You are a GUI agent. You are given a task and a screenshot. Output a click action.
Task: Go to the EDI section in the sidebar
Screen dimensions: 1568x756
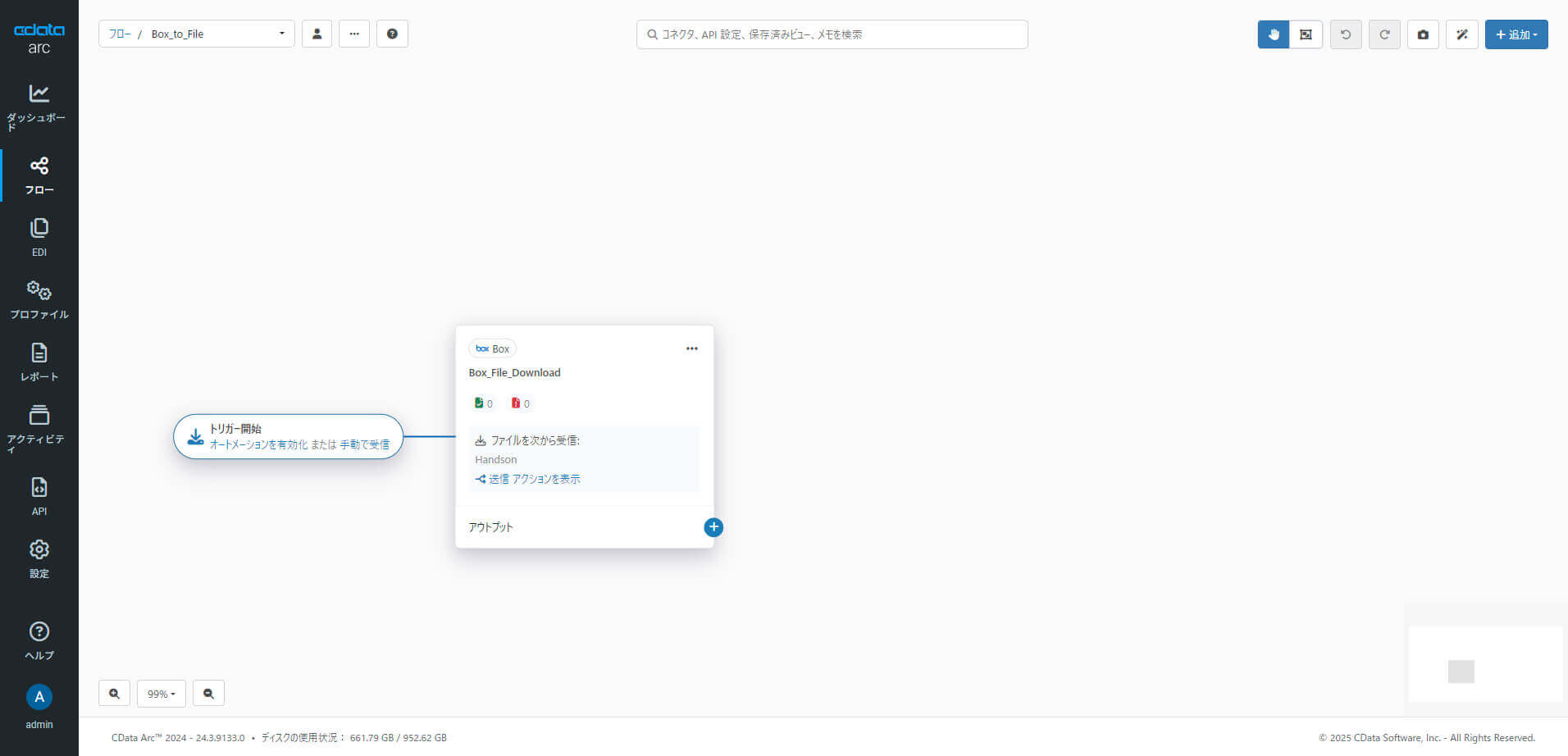(39, 236)
